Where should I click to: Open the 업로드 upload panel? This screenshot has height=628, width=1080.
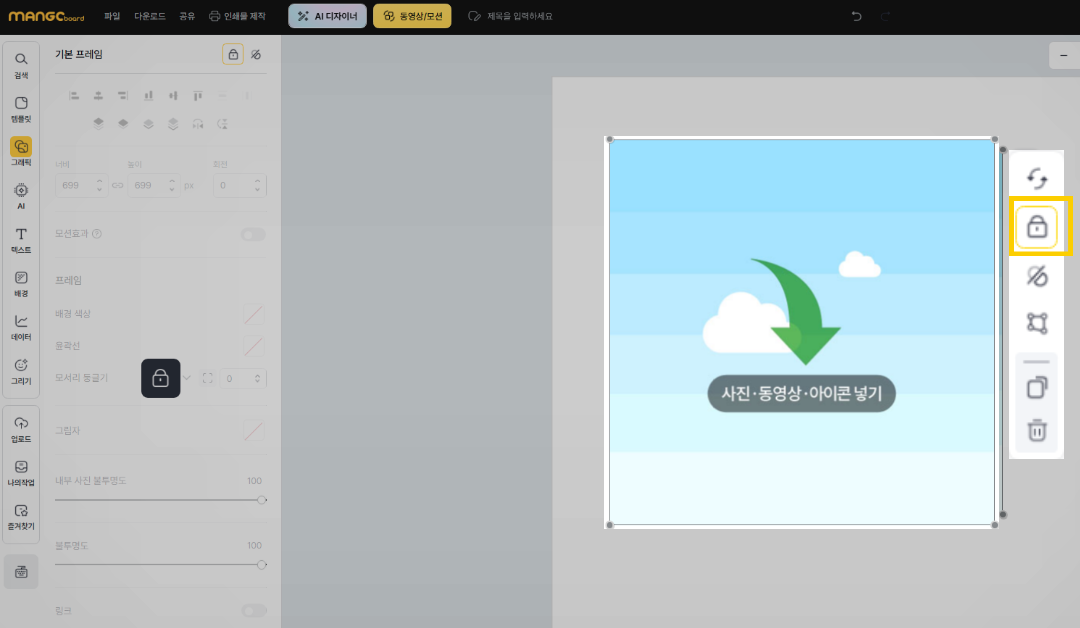click(21, 428)
